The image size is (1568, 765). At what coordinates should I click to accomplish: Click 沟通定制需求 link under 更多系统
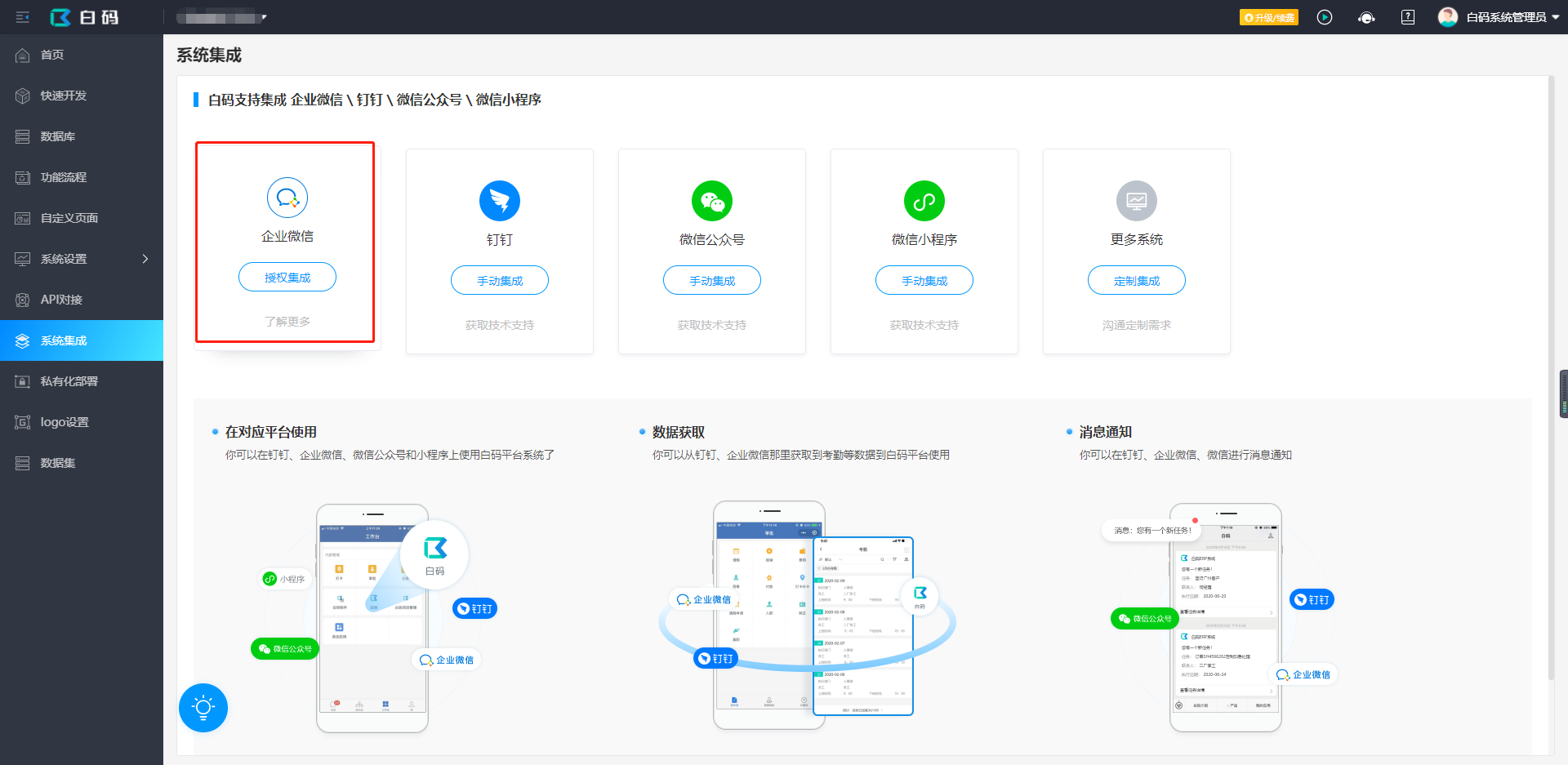point(1137,325)
